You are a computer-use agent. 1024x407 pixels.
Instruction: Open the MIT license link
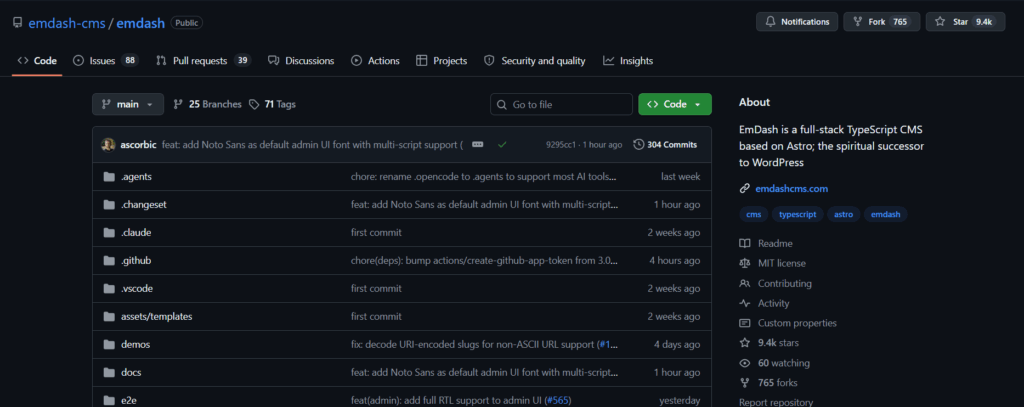(782, 263)
